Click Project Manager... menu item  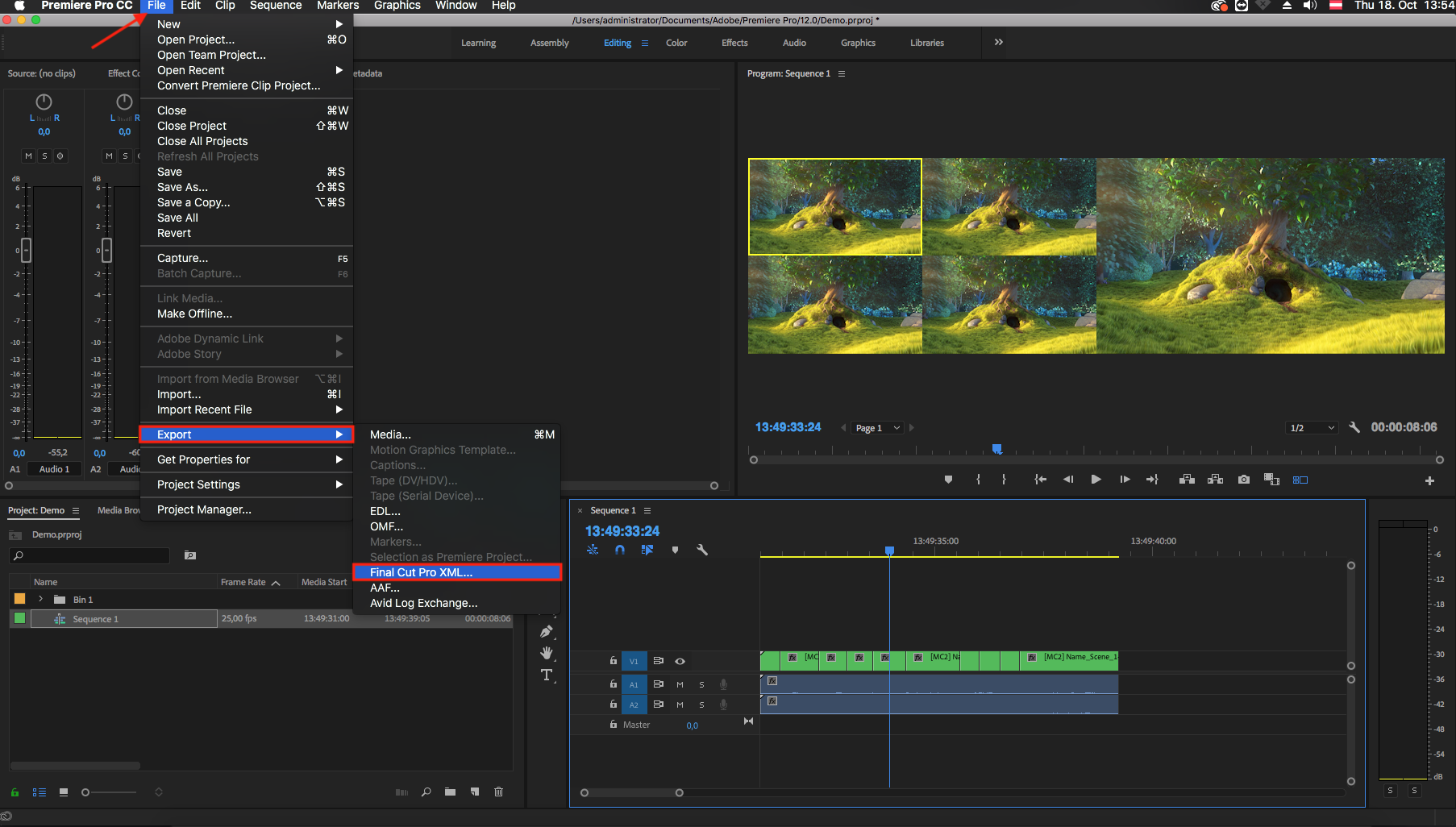pos(247,509)
